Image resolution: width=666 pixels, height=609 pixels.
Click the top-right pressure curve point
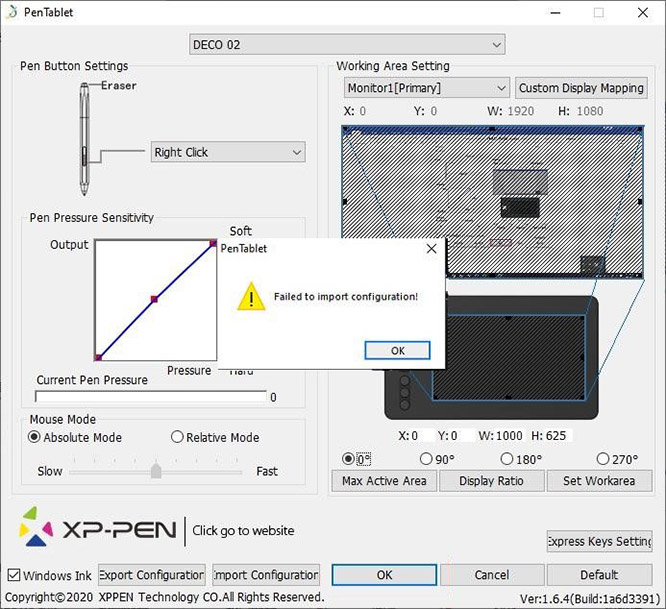tap(213, 243)
